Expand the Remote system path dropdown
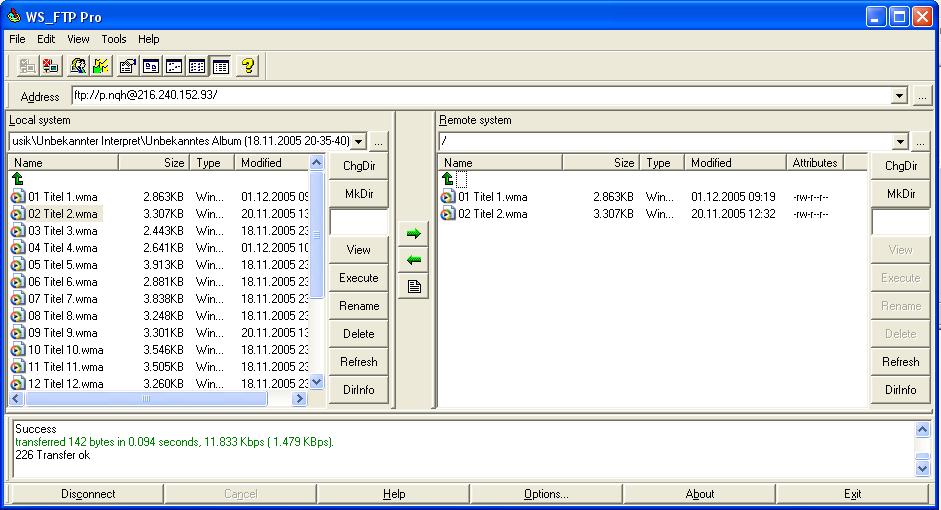The image size is (941, 510). coord(900,142)
